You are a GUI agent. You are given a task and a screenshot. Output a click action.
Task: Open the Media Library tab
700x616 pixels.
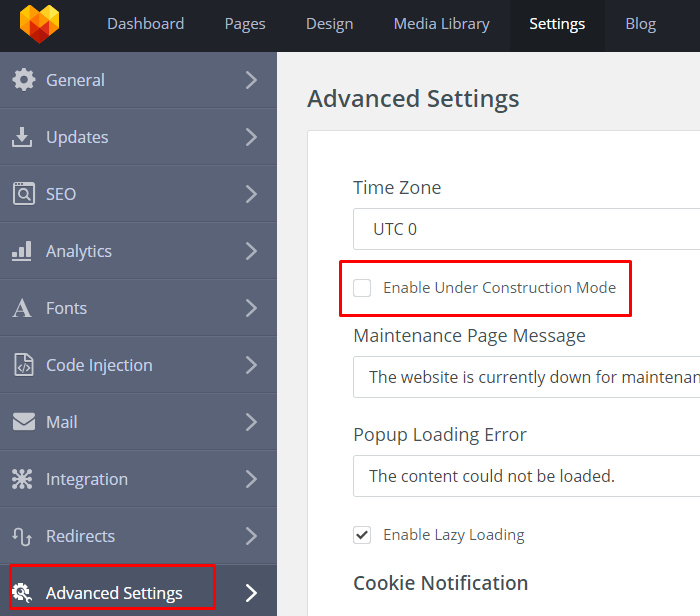coord(442,24)
